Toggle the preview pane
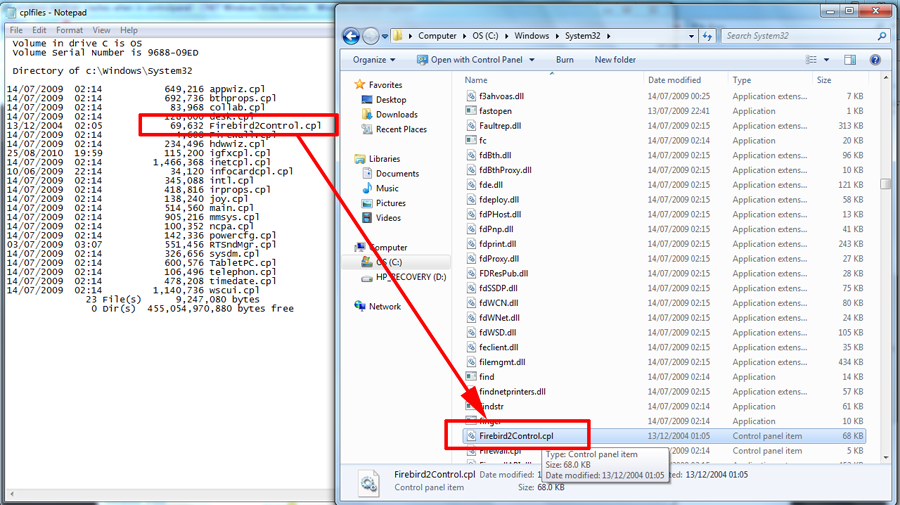 point(849,60)
